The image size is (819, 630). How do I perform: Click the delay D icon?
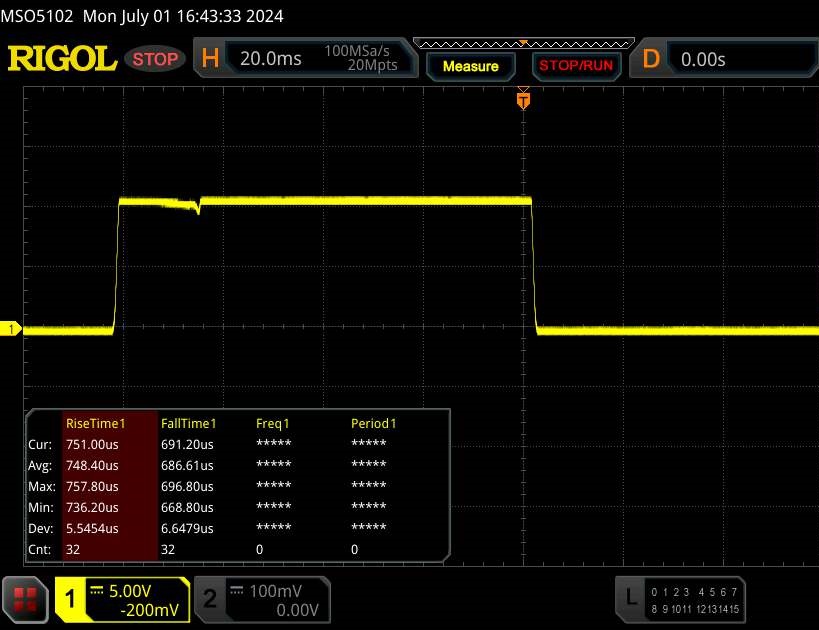tap(651, 59)
